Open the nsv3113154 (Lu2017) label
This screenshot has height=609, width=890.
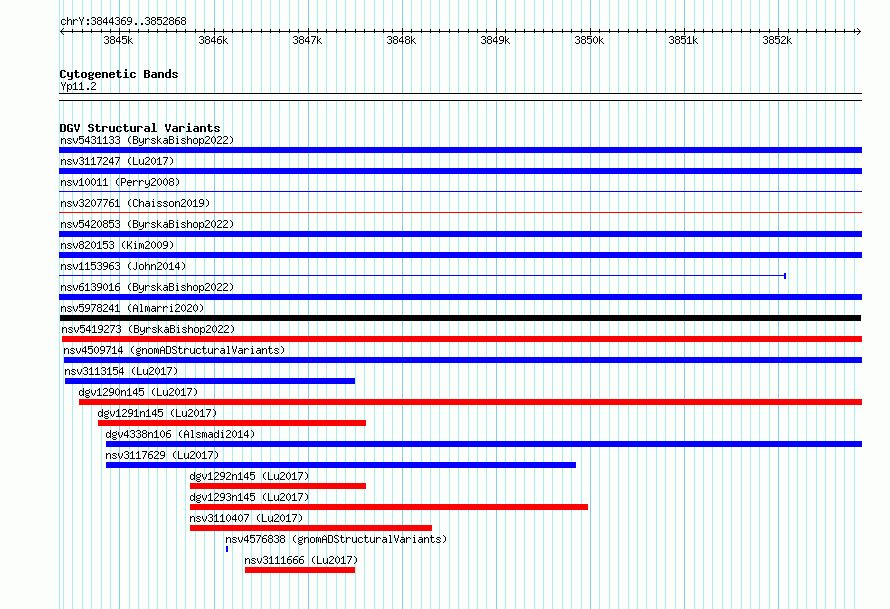(x=121, y=371)
